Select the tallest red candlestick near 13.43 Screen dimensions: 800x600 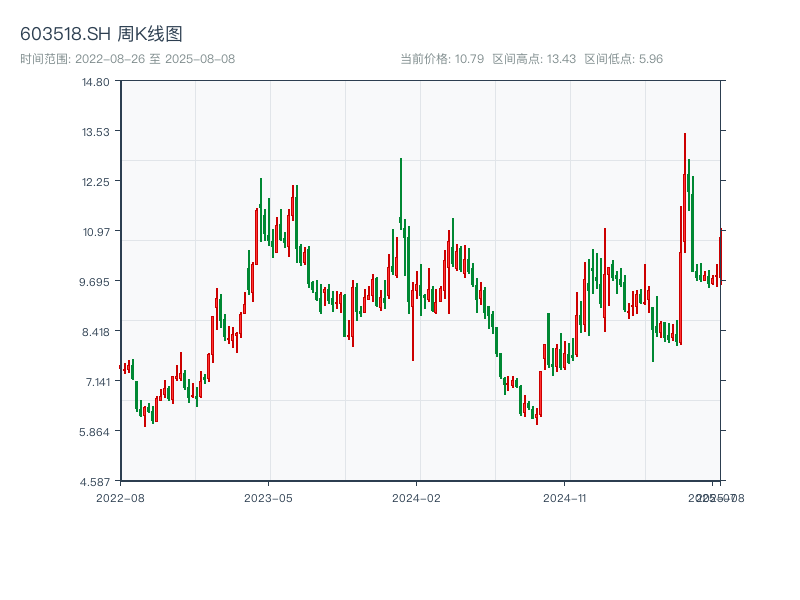pyautogui.click(x=685, y=193)
